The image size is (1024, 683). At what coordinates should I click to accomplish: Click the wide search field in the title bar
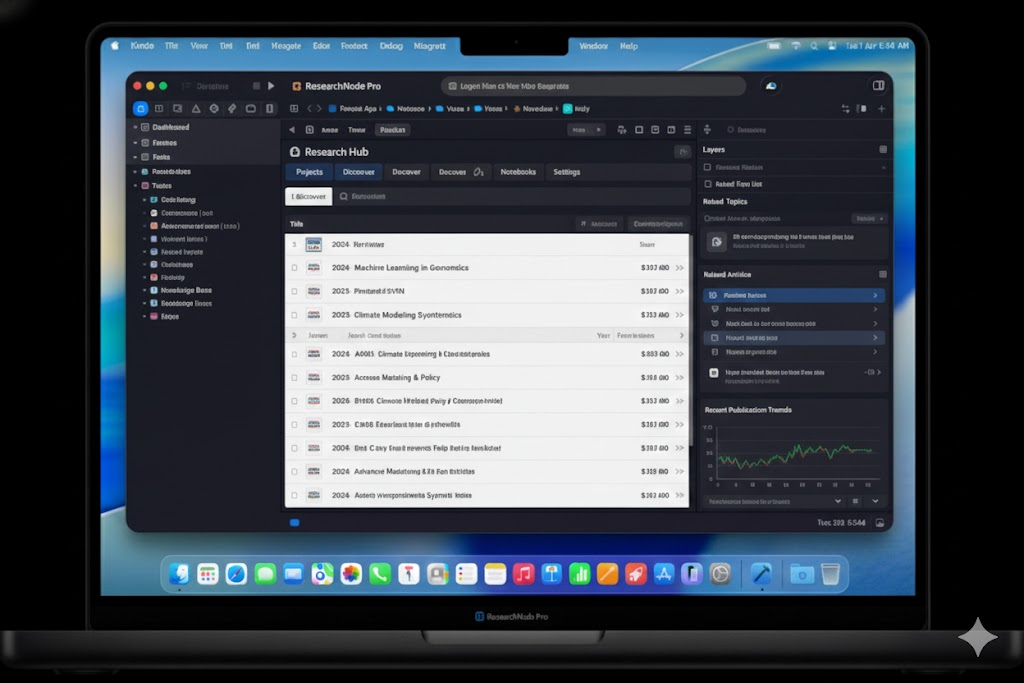(594, 86)
